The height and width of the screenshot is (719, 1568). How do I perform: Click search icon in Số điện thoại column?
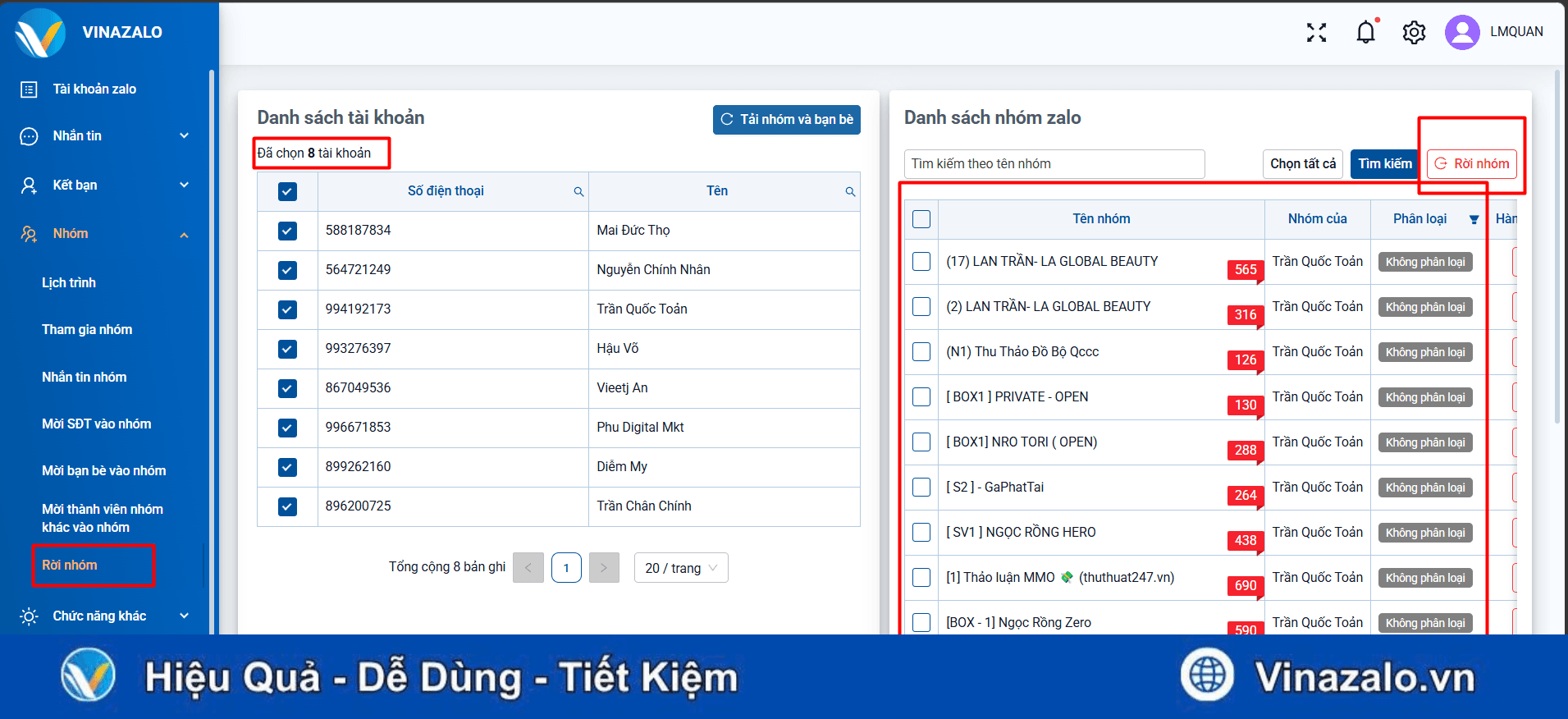pyautogui.click(x=578, y=191)
